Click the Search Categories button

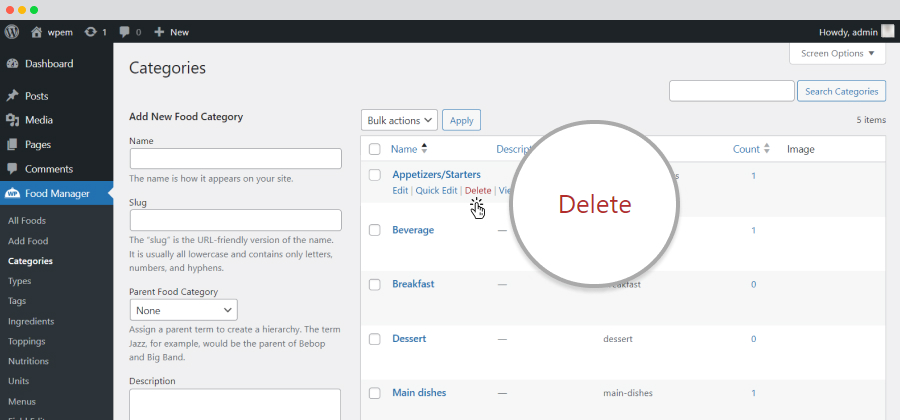[x=841, y=91]
